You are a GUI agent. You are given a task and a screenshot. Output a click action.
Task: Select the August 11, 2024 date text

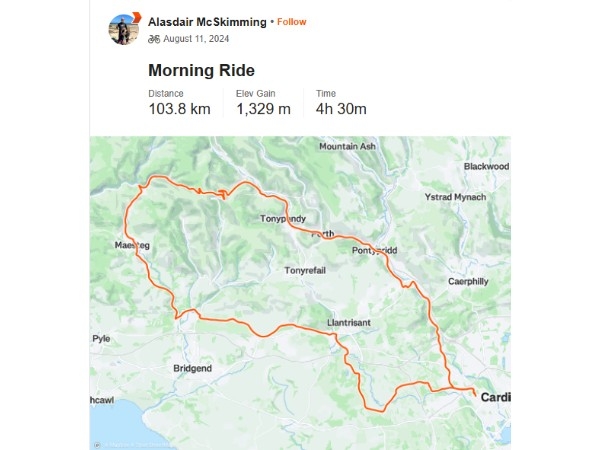pyautogui.click(x=196, y=39)
